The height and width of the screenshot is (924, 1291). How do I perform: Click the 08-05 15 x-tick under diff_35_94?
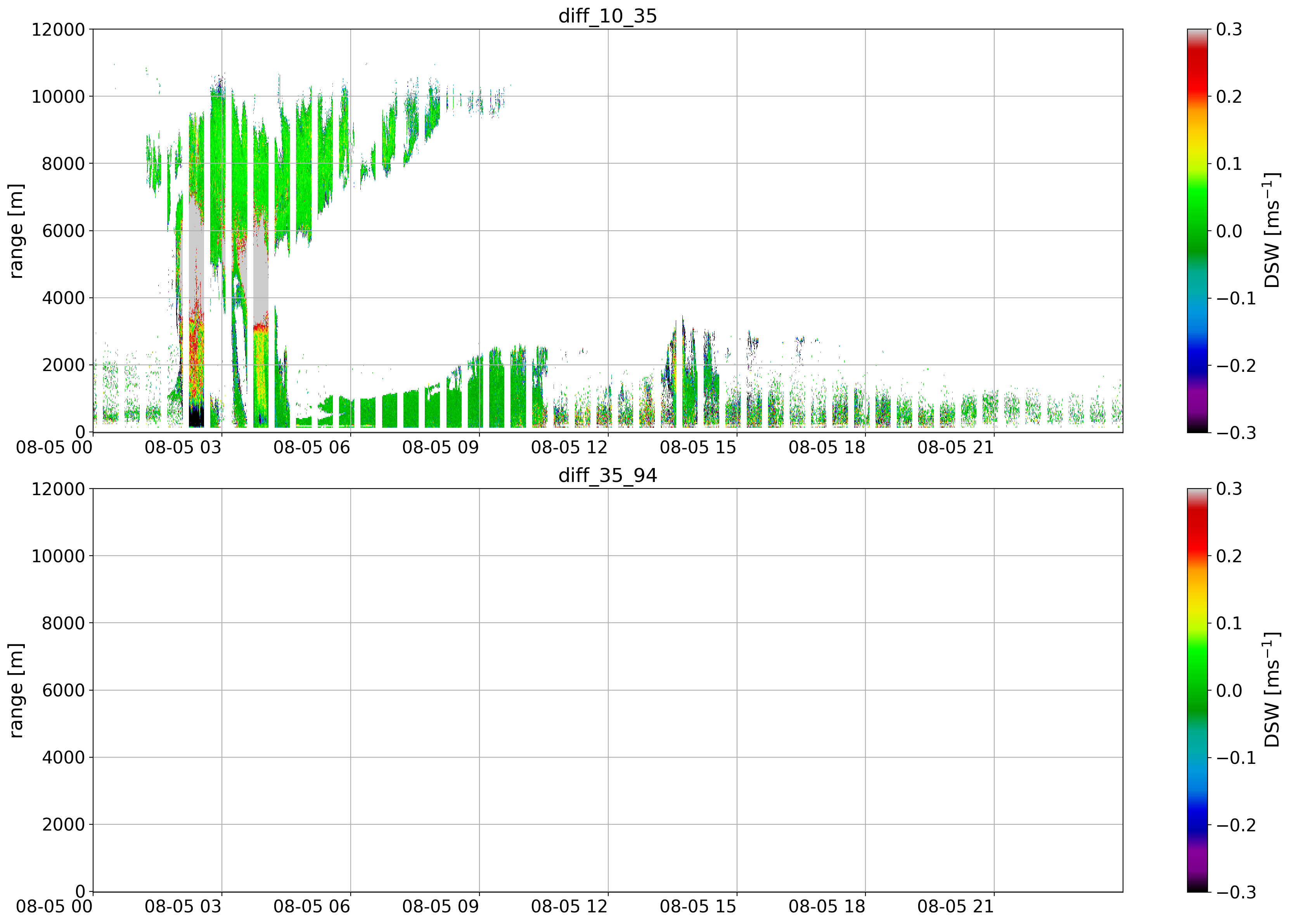[x=698, y=907]
